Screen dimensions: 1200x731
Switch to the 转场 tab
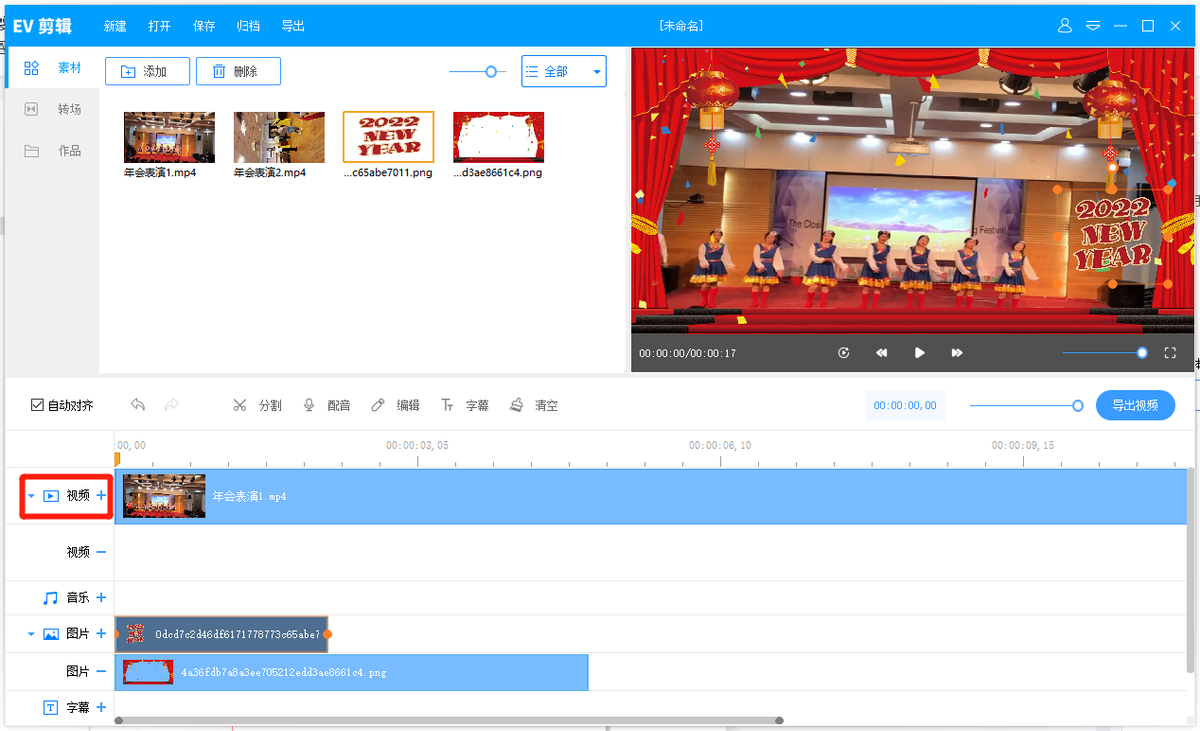(x=52, y=109)
